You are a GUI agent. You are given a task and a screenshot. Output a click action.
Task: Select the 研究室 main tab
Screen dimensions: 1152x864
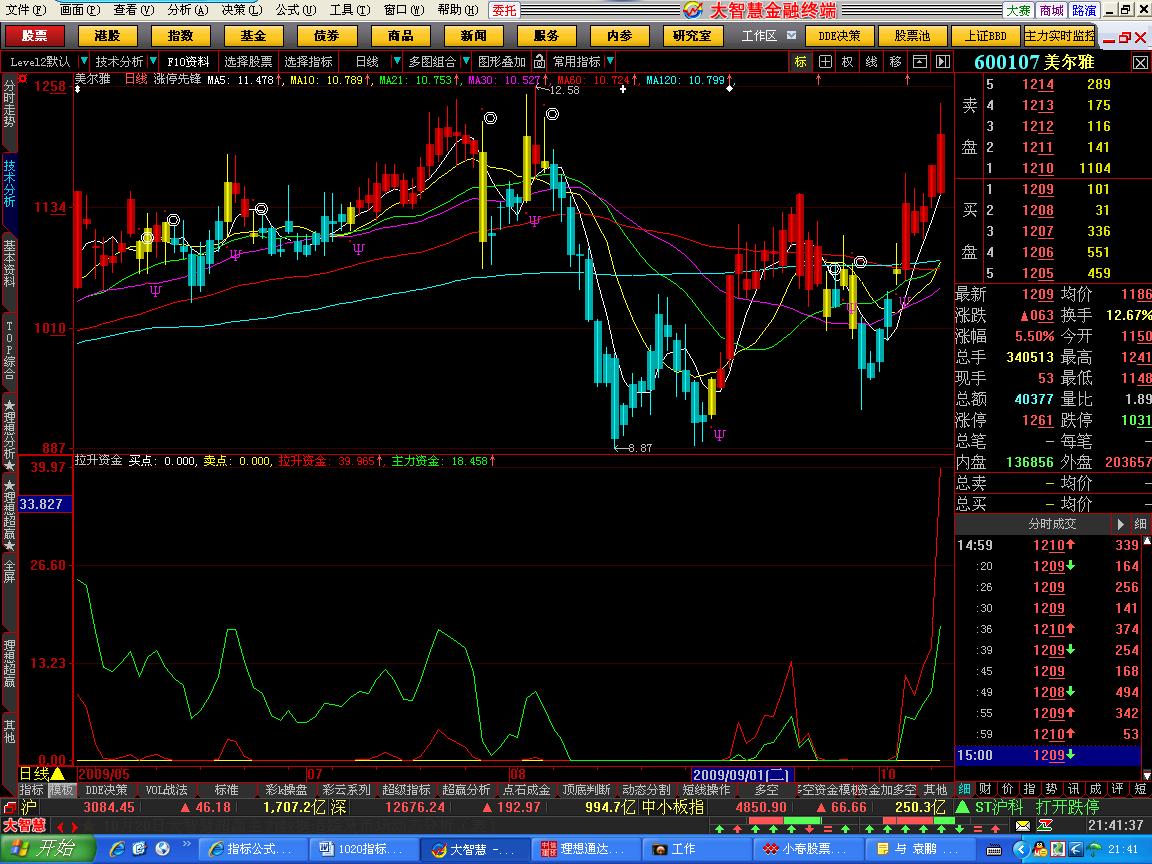point(692,35)
